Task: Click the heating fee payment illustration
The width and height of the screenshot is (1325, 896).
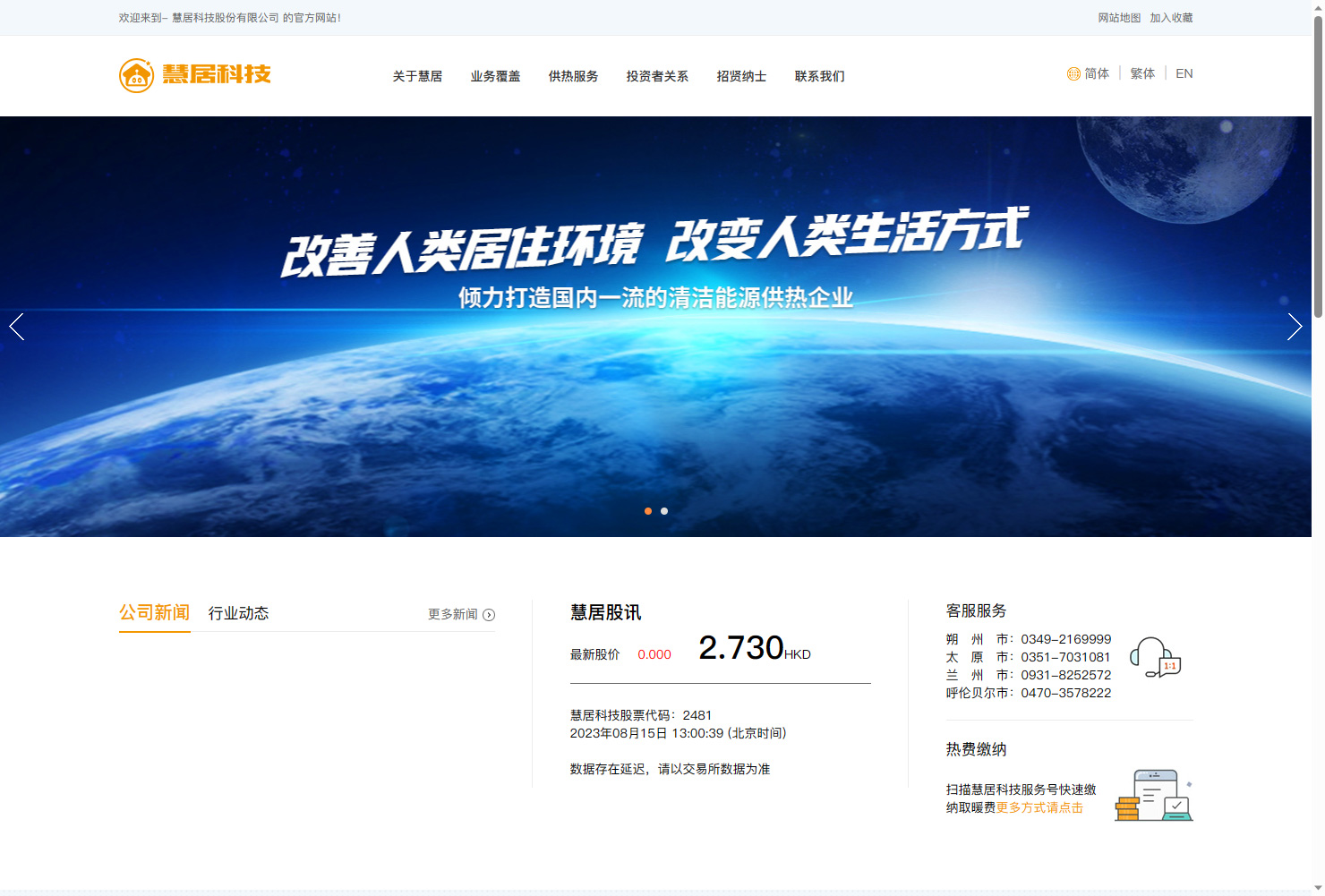Action: pyautogui.click(x=1154, y=795)
